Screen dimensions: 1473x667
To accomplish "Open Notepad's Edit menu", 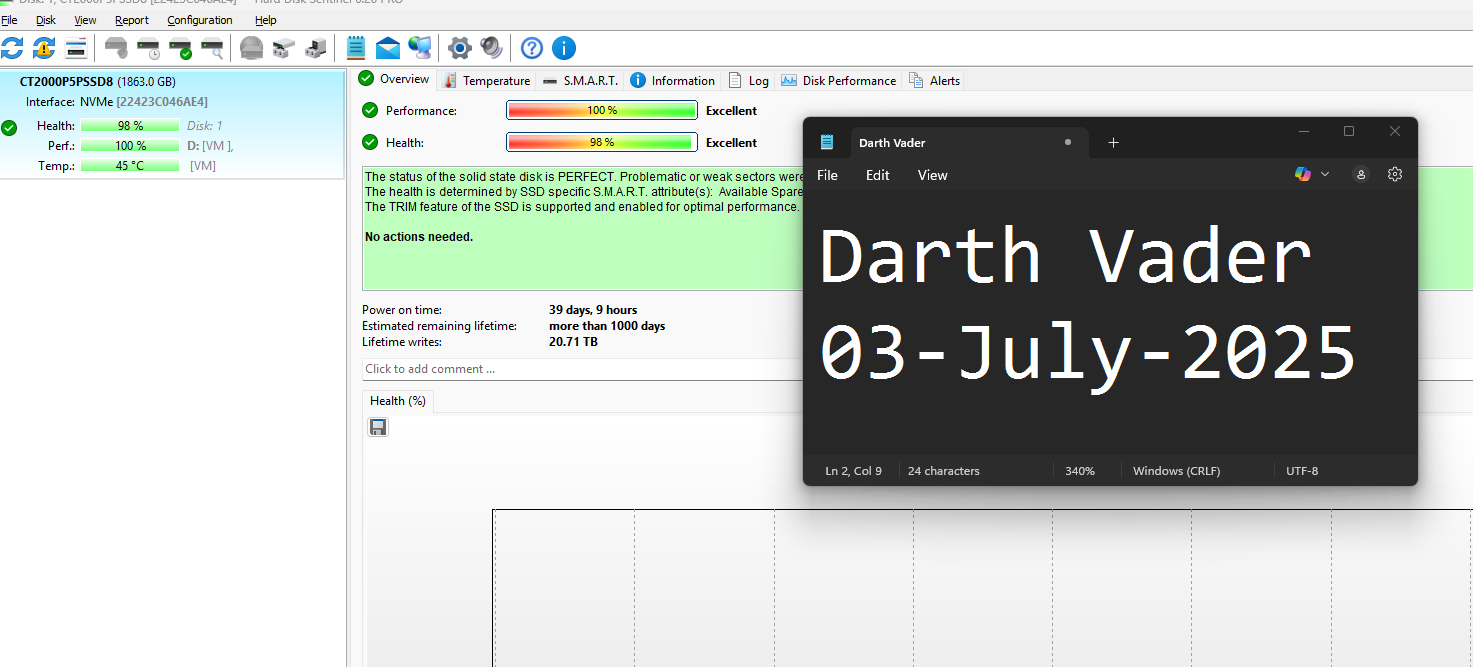I will pyautogui.click(x=877, y=175).
